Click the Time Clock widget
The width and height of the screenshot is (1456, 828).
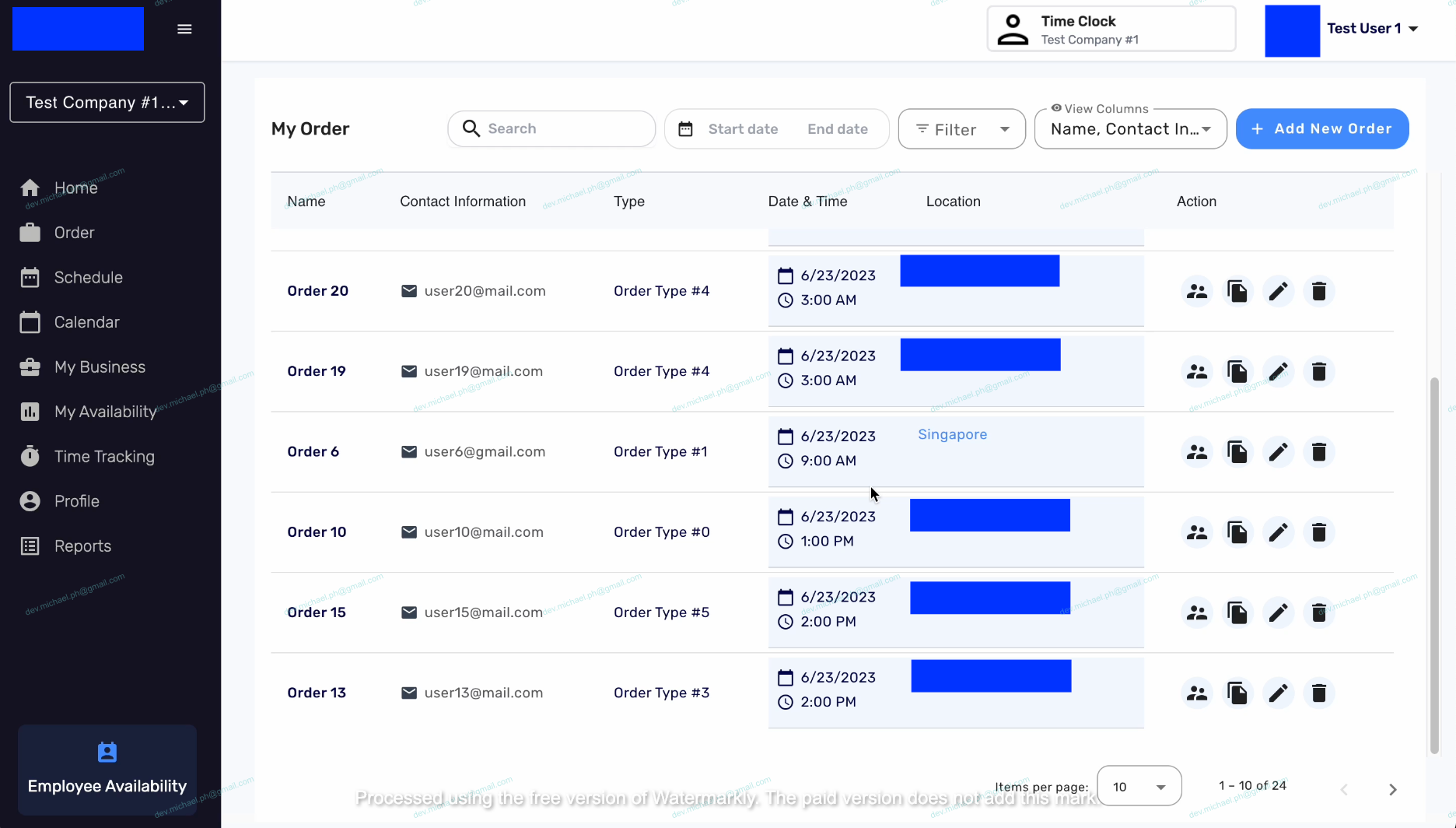click(1111, 30)
